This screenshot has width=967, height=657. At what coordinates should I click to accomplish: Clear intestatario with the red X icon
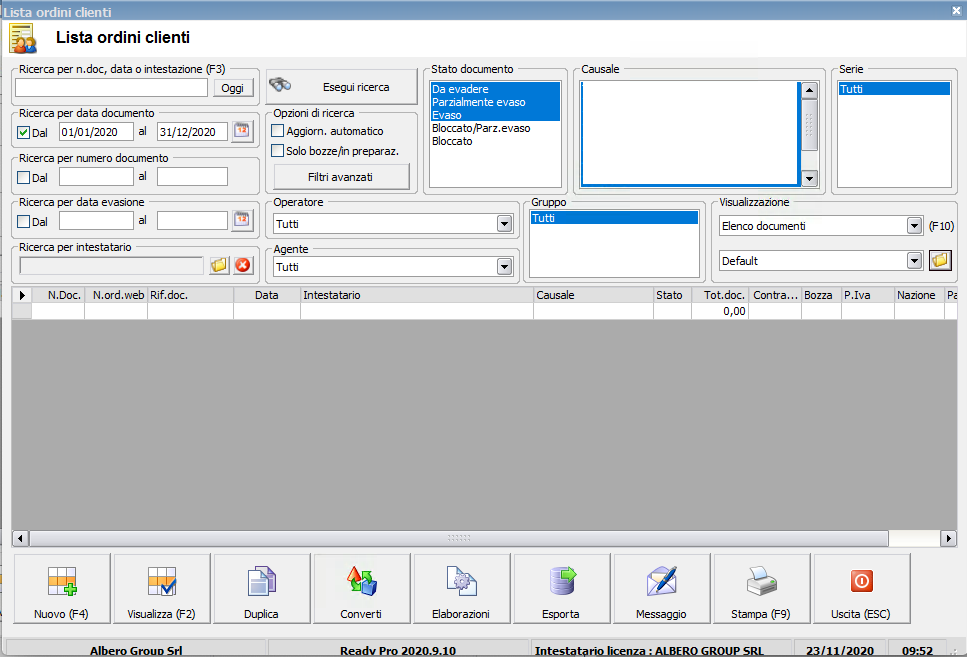pyautogui.click(x=243, y=265)
